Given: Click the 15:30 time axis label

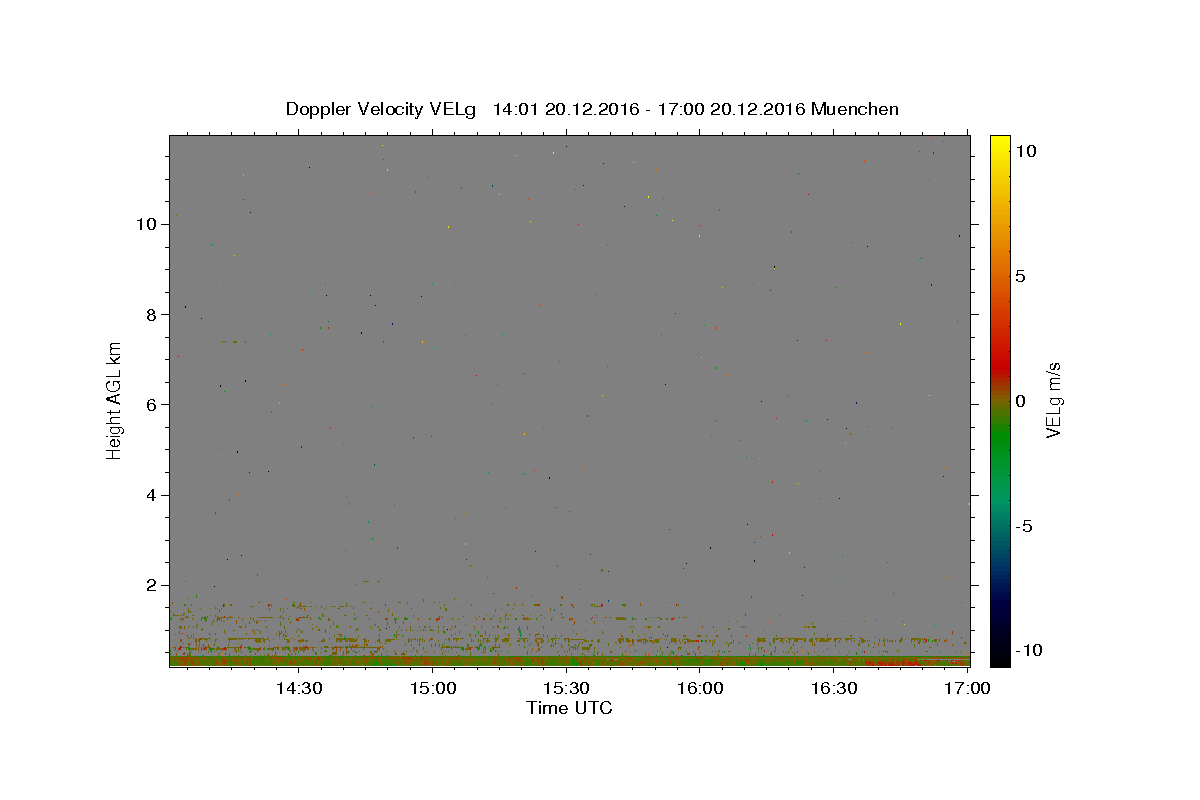Looking at the screenshot, I should tap(567, 688).
